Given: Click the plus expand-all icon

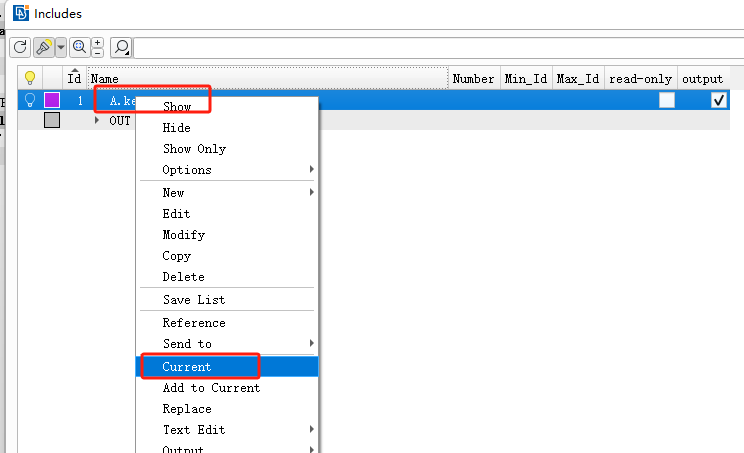Looking at the screenshot, I should pyautogui.click(x=97, y=42).
